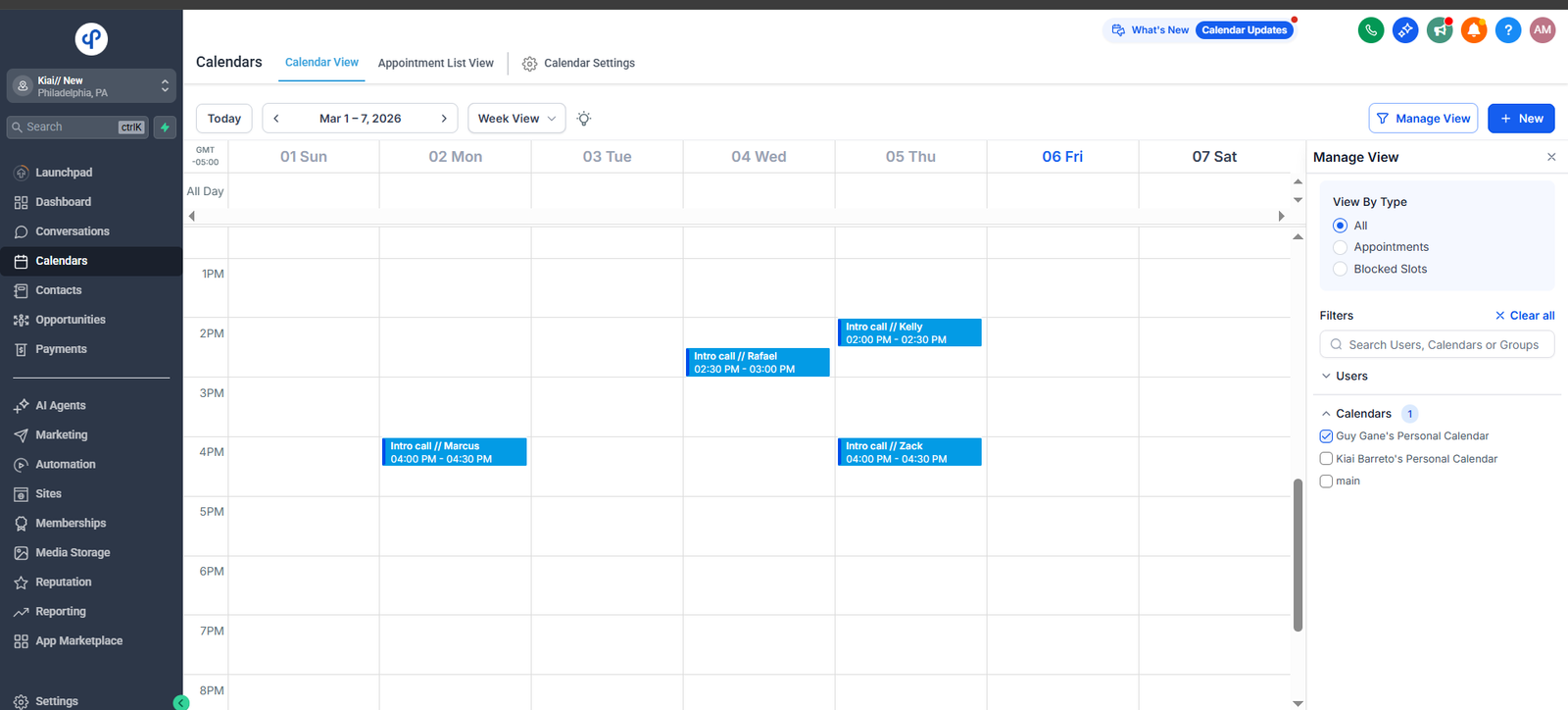Click the blue New button
The height and width of the screenshot is (710, 1568).
pyautogui.click(x=1521, y=119)
